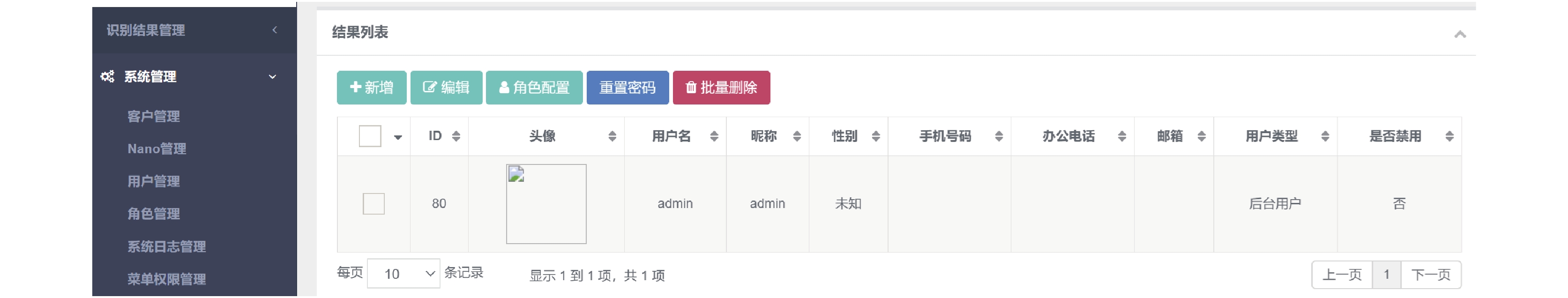1568x298 pixels.
Task: Sort by 邮箱 column arrows
Action: pos(1202,136)
